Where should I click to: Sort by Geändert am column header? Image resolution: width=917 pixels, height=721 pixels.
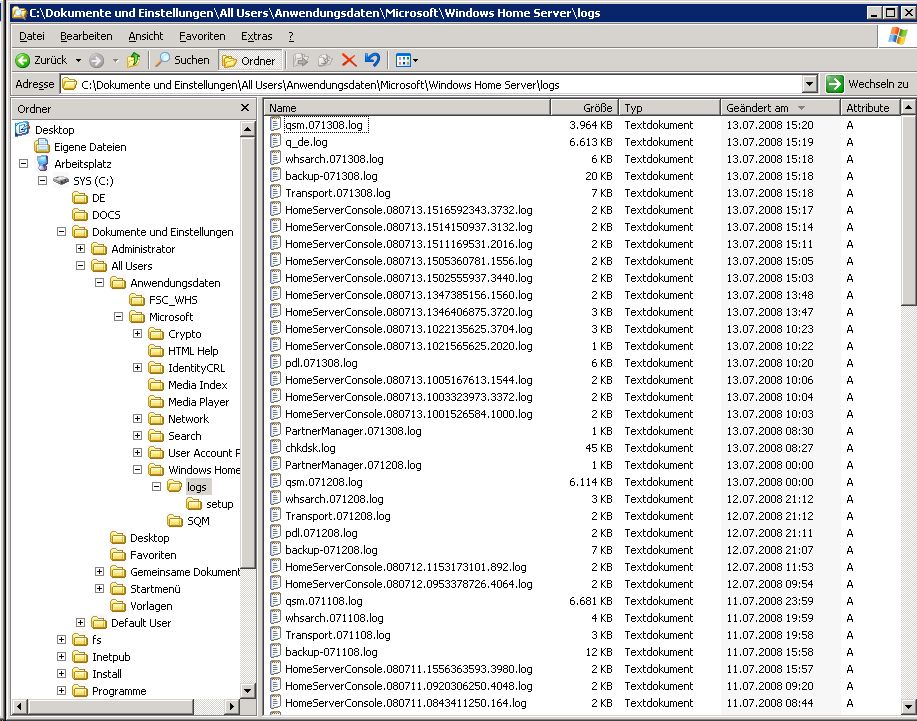tap(780, 108)
